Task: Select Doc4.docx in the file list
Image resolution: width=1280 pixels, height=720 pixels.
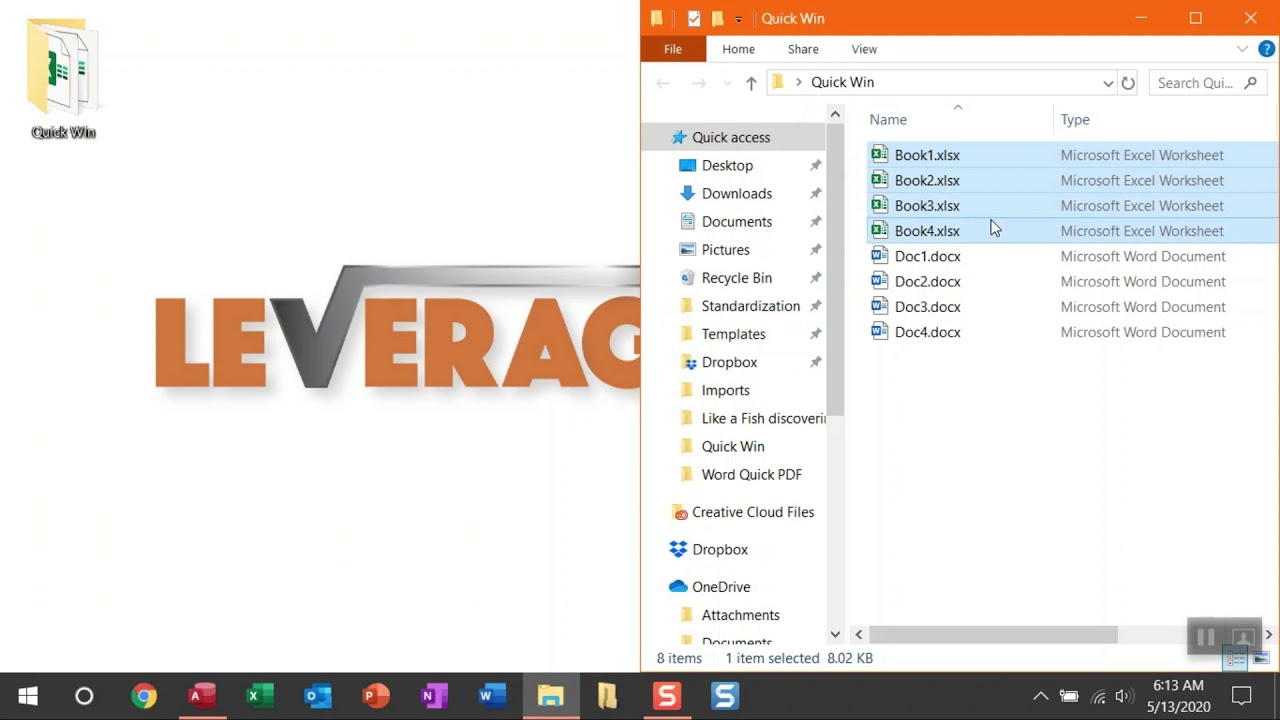Action: tap(927, 332)
